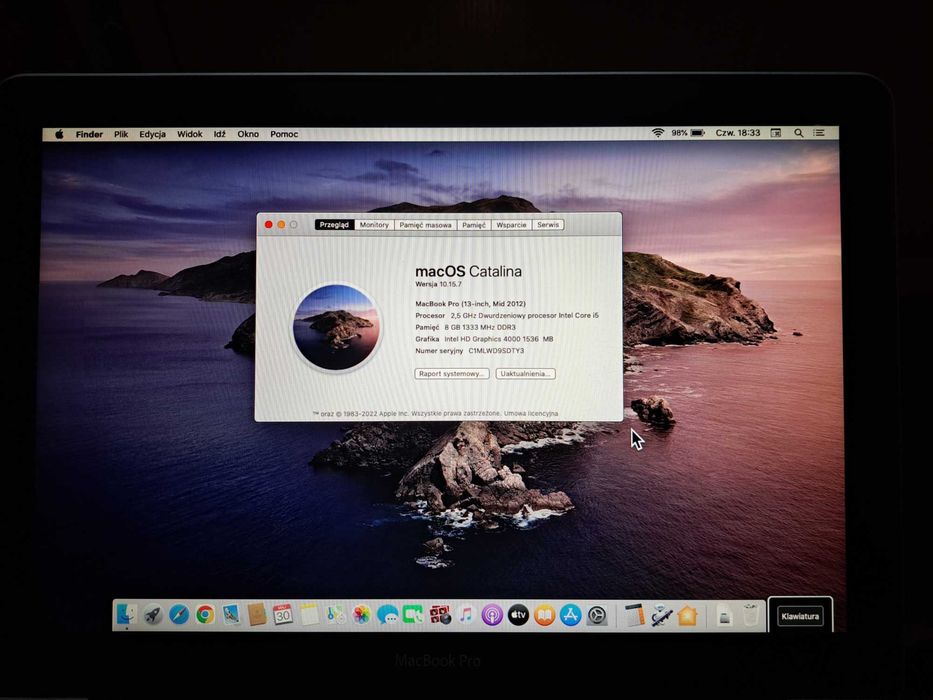
Task: Open Calendar icon showing 30
Action: pos(283,615)
